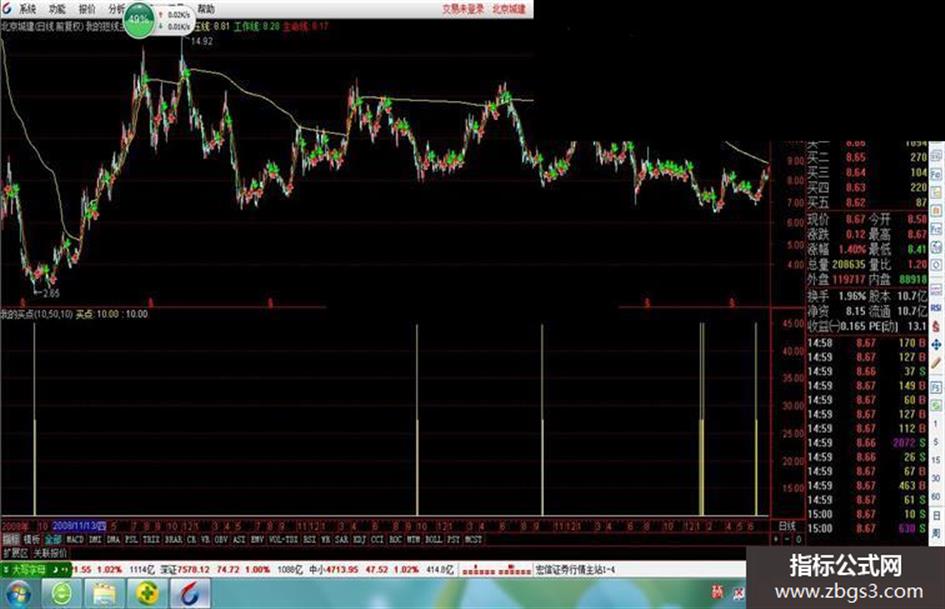This screenshot has width=945, height=609.
Task: Select the 周 weekly period in the sidebar
Action: click(x=937, y=535)
